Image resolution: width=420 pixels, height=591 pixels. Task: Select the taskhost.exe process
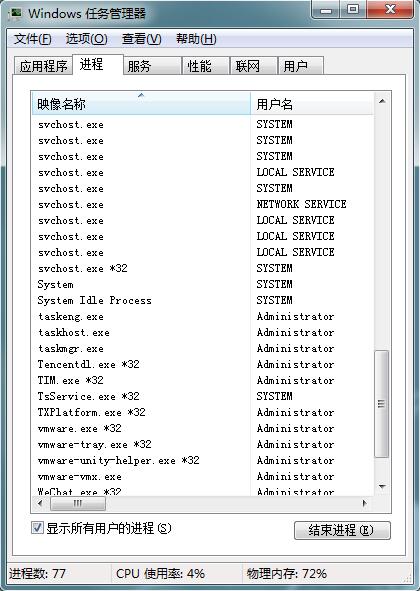[202, 332]
